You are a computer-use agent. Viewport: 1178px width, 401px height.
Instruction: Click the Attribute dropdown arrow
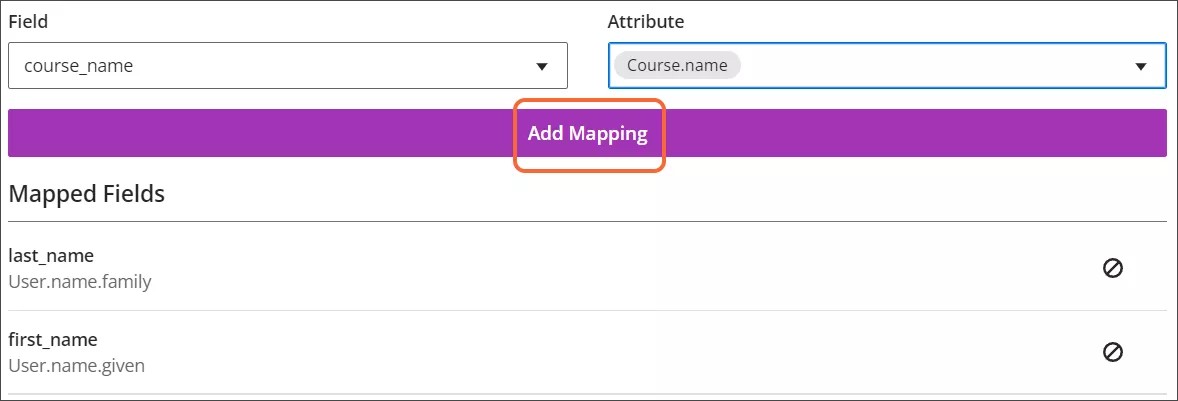[1140, 66]
